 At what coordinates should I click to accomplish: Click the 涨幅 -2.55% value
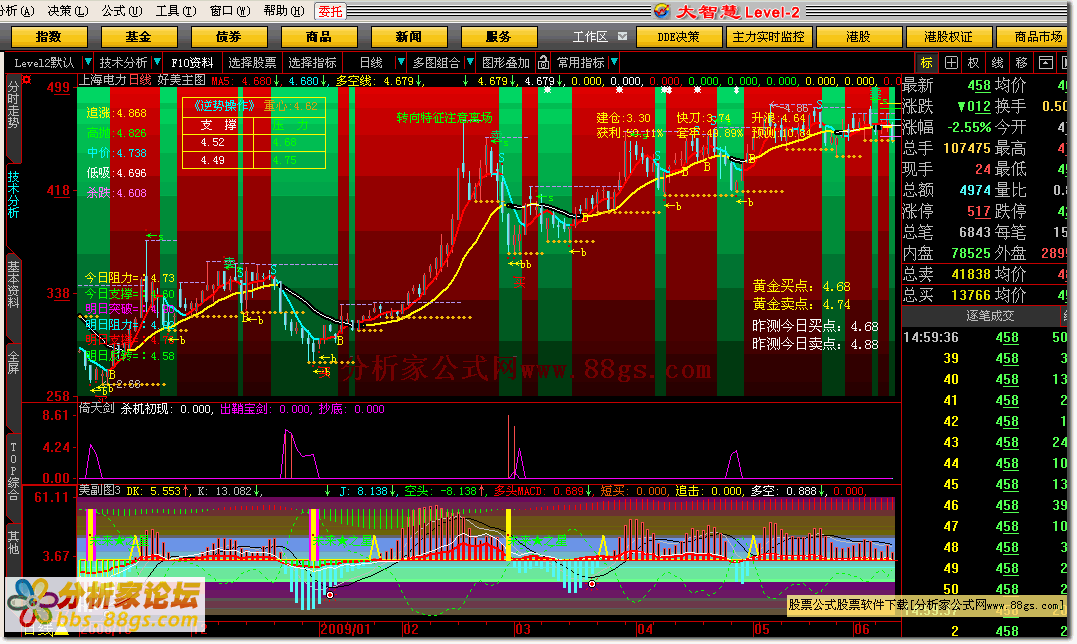pos(969,128)
